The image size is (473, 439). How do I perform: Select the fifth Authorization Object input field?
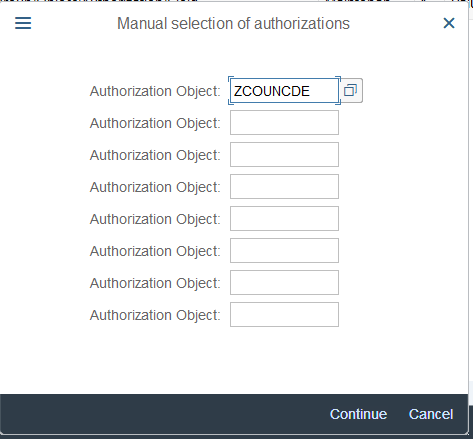[284, 219]
